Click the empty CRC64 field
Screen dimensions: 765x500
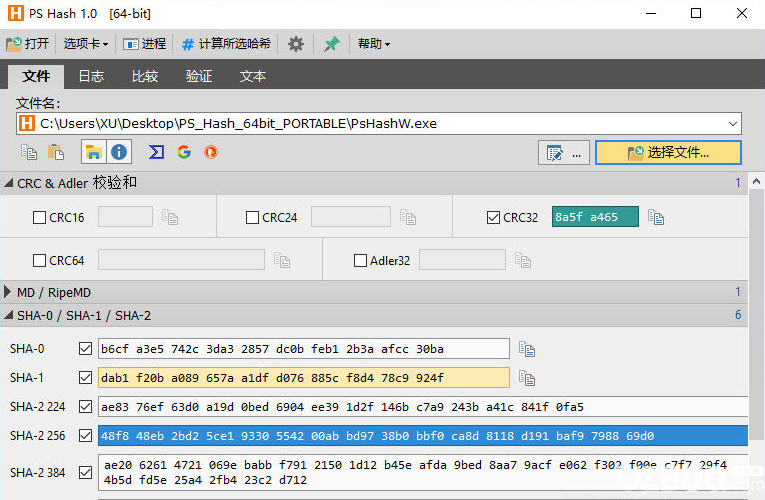pyautogui.click(x=181, y=260)
